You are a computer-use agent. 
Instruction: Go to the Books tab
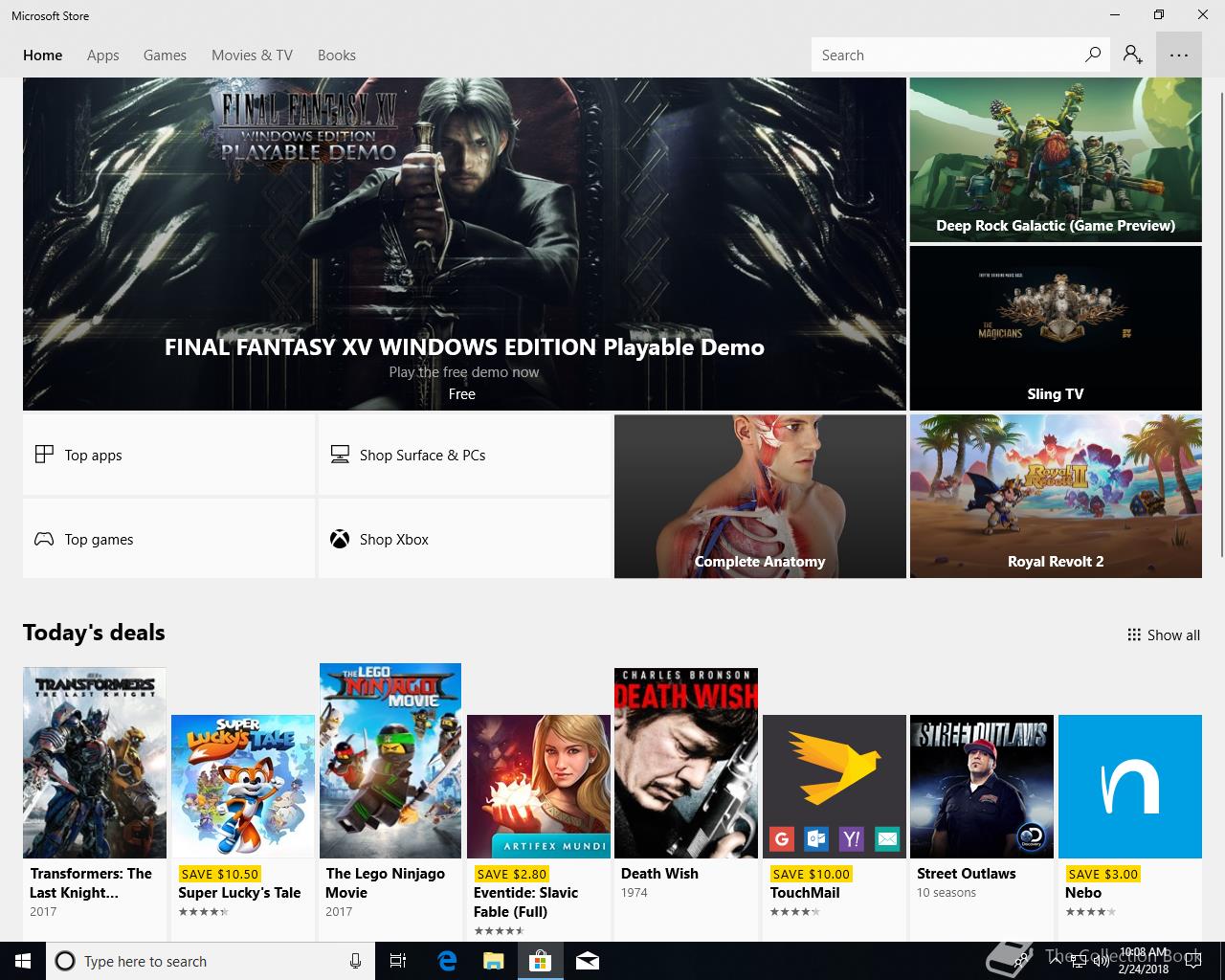337,55
